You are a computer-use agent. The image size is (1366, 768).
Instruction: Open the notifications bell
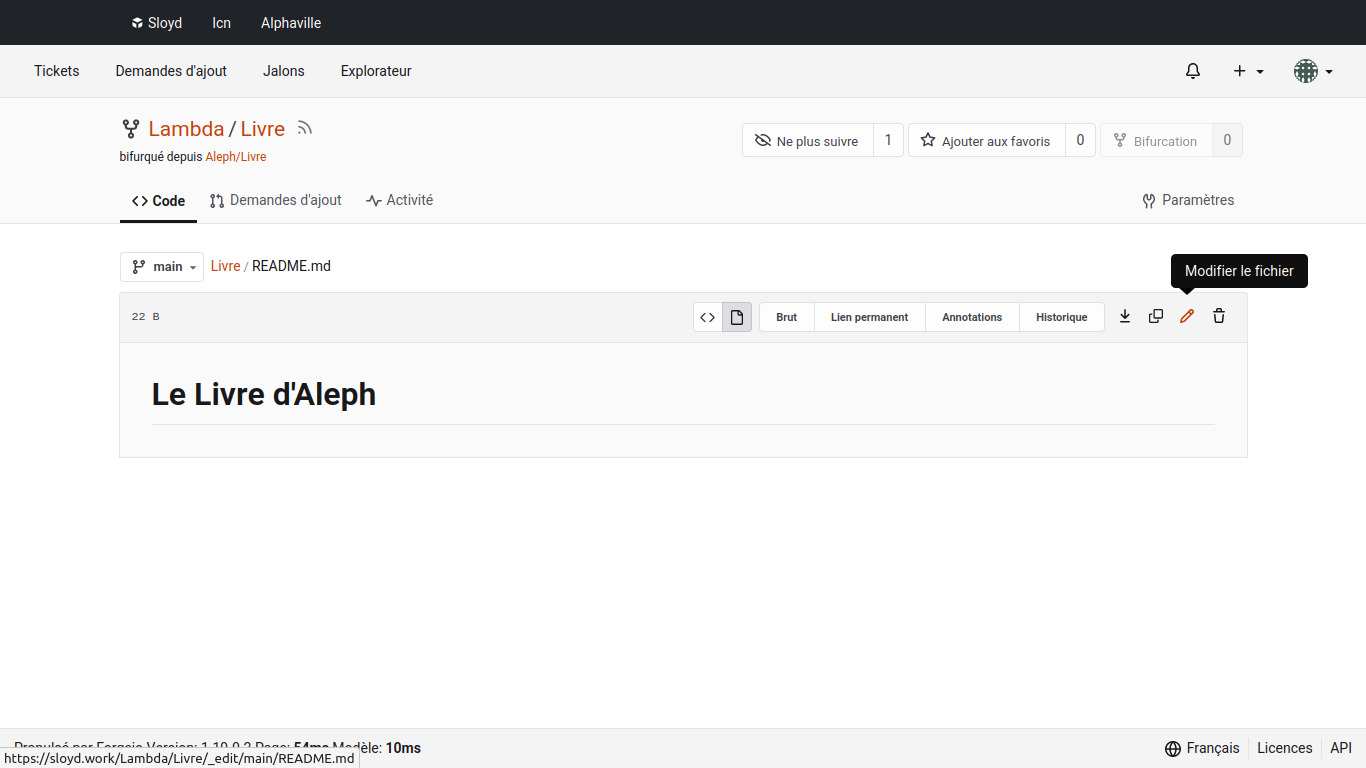pyautogui.click(x=1193, y=71)
